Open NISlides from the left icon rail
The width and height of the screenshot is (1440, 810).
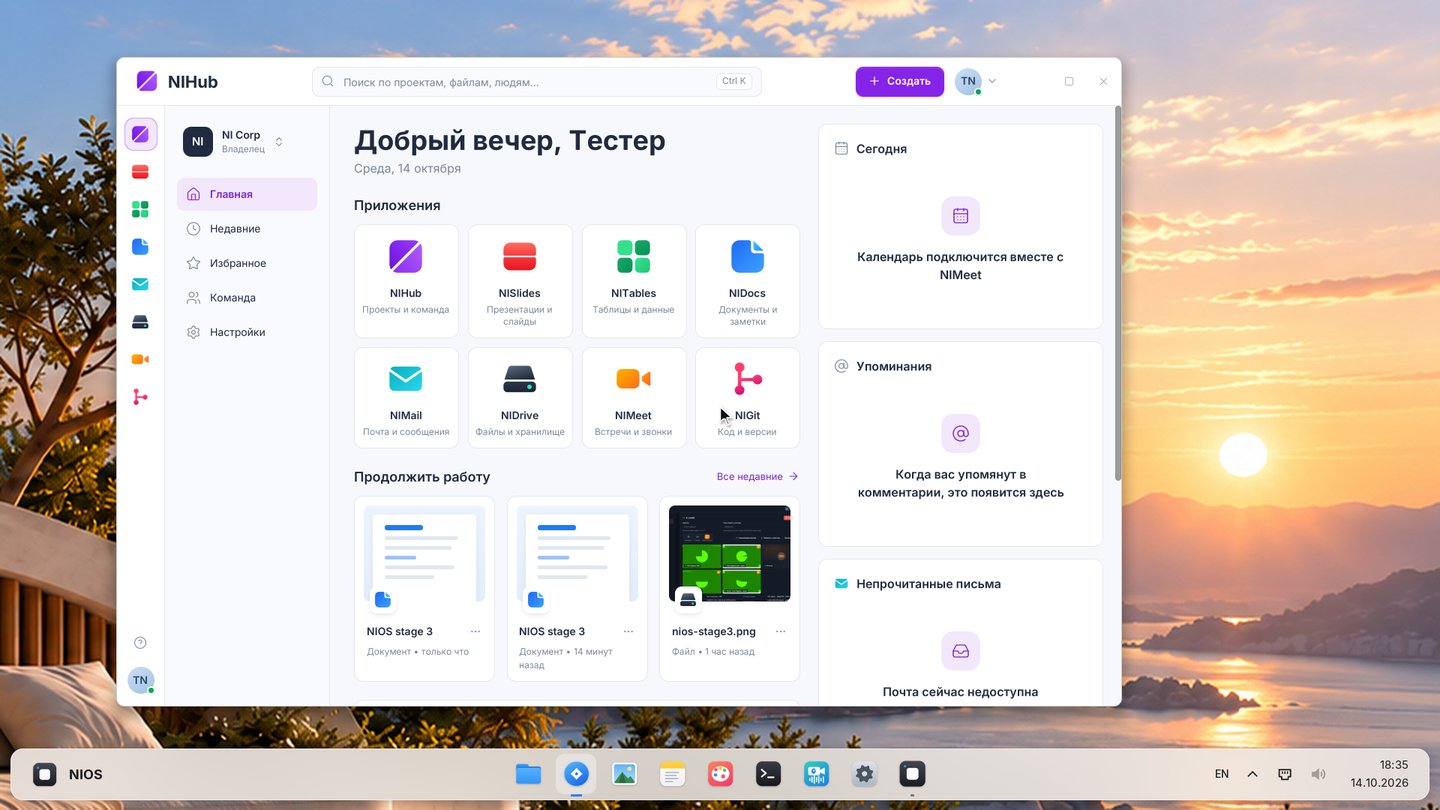click(x=140, y=172)
